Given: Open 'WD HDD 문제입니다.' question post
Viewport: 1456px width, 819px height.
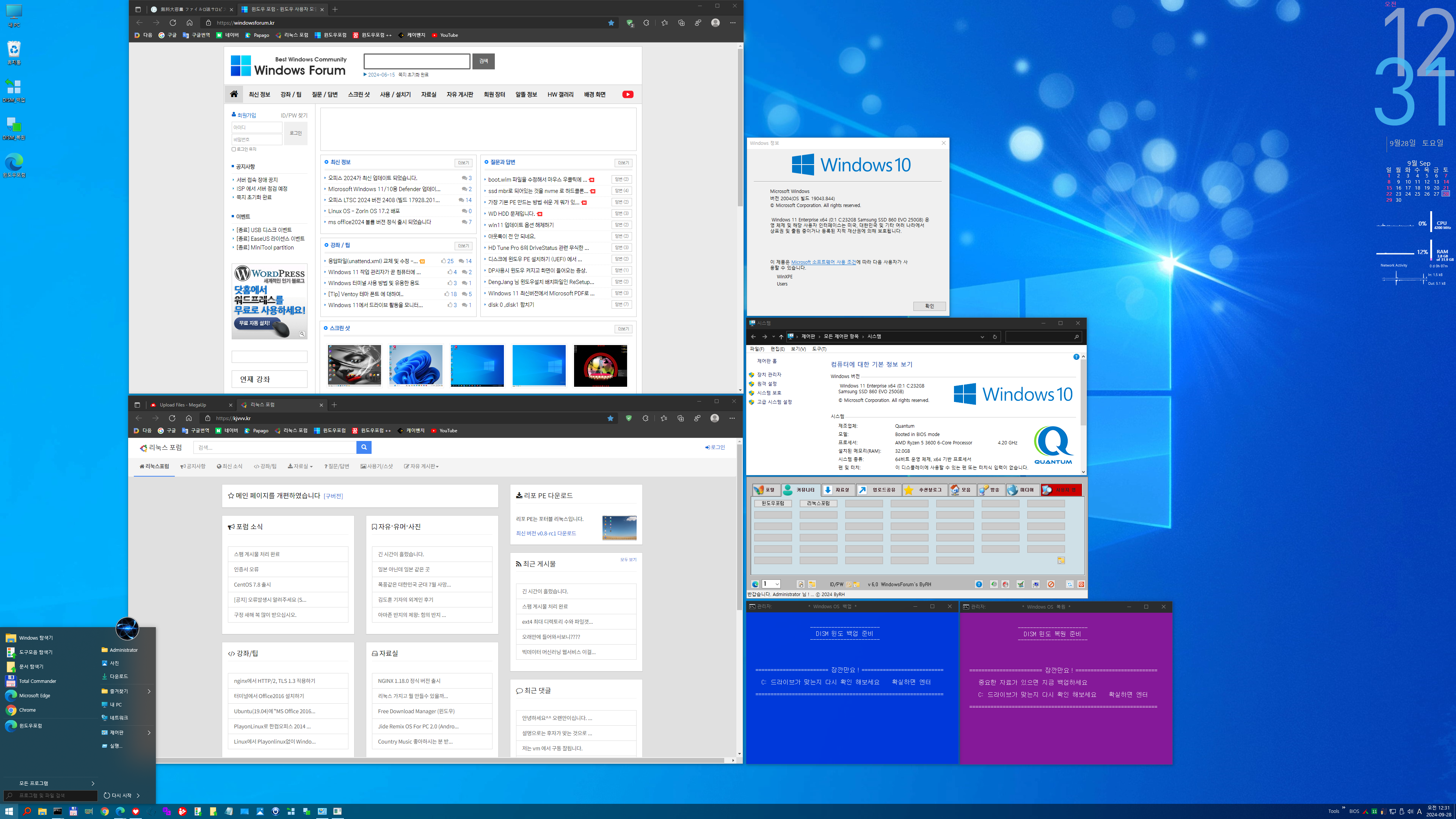Looking at the screenshot, I should [x=511, y=213].
